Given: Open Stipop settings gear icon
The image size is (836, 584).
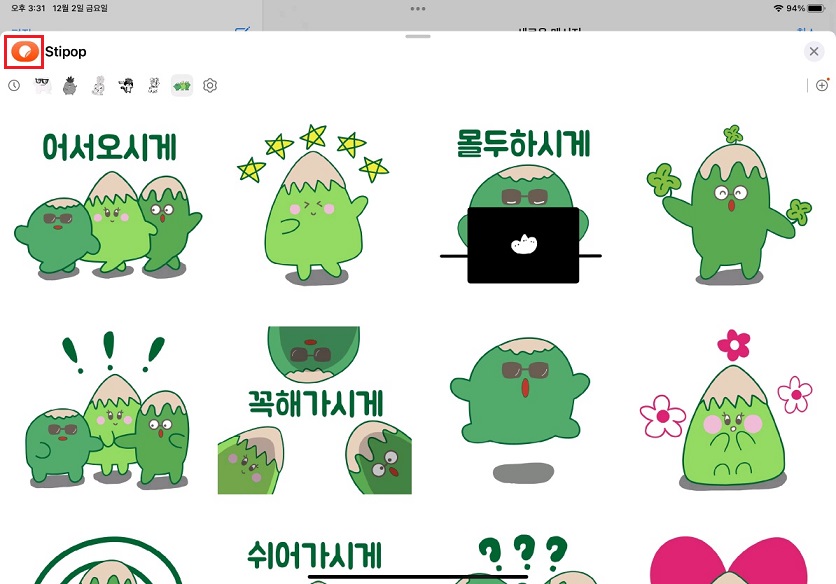Looking at the screenshot, I should click(x=210, y=85).
